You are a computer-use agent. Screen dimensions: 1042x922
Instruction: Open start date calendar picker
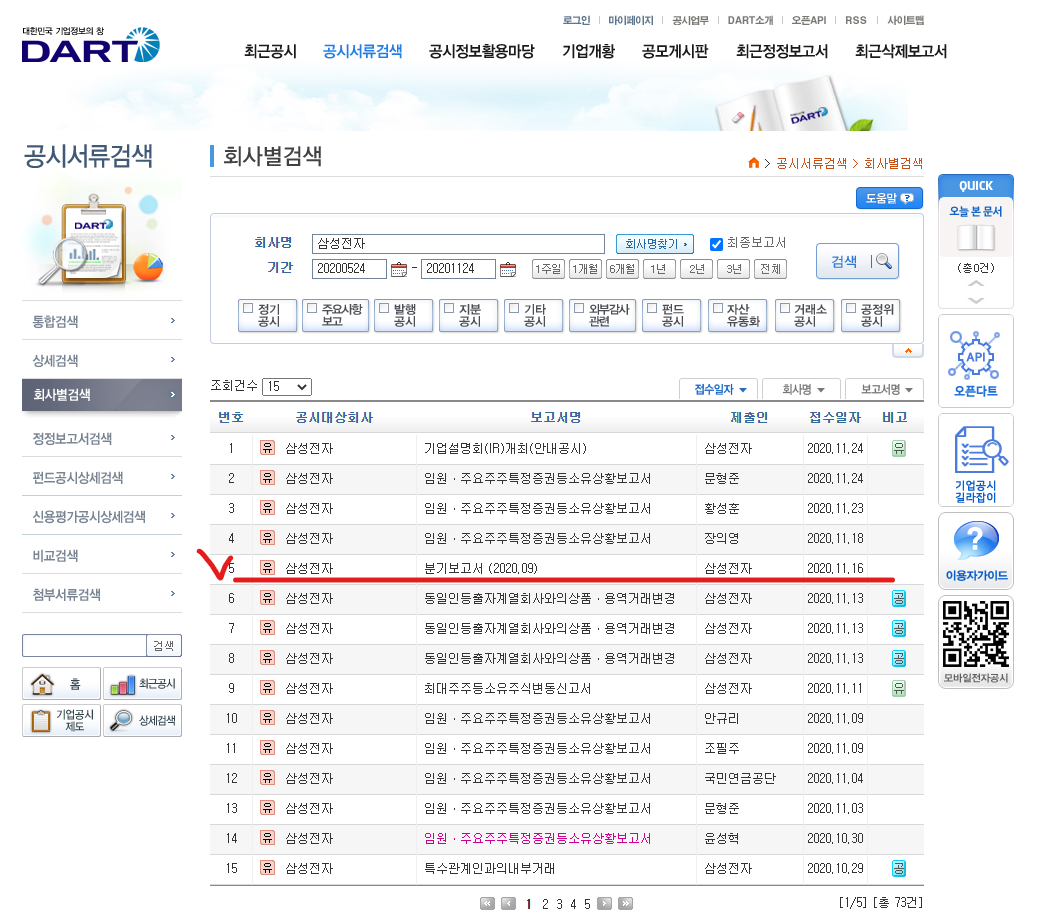click(399, 269)
